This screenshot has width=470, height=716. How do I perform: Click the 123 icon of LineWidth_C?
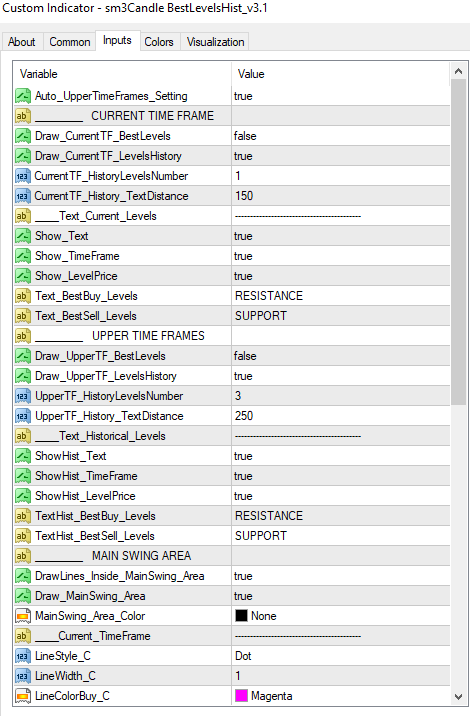click(22, 676)
